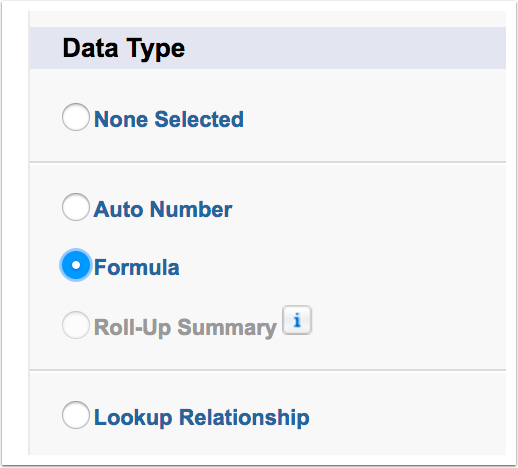Click the Lookup Relationship label text
The width and height of the screenshot is (518, 468).
coord(202,417)
